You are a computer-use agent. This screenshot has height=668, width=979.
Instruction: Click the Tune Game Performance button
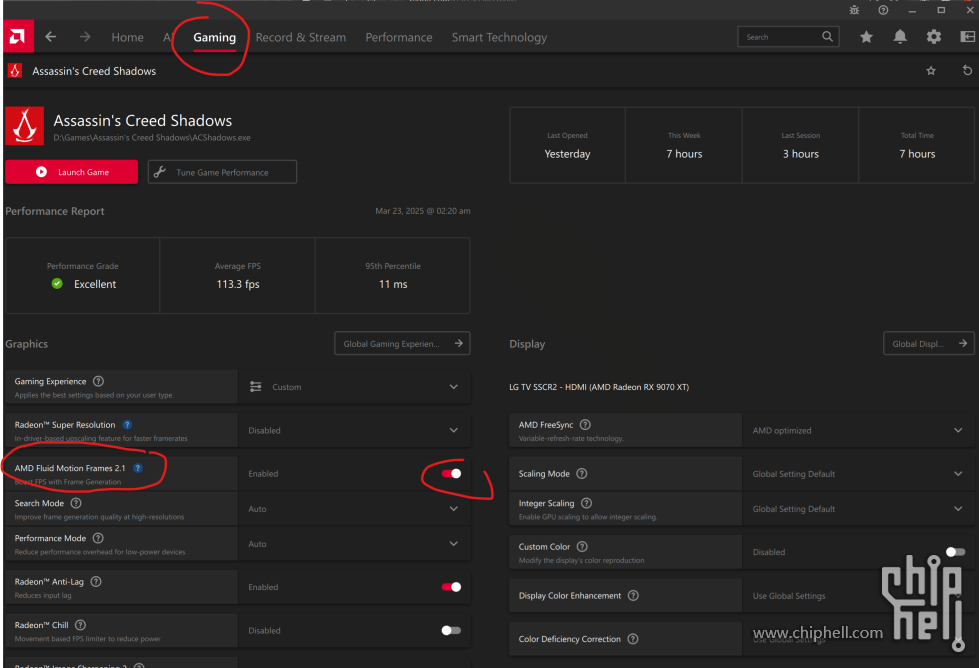222,172
